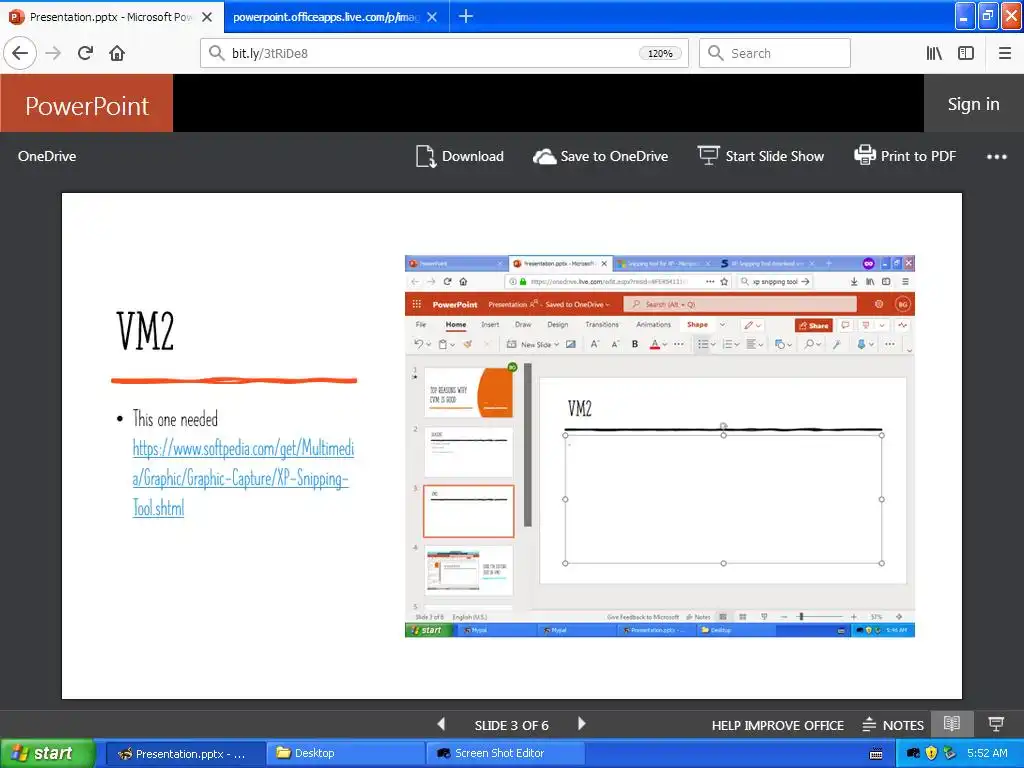Click the Download document icon
The image size is (1024, 768).
[x=426, y=156]
